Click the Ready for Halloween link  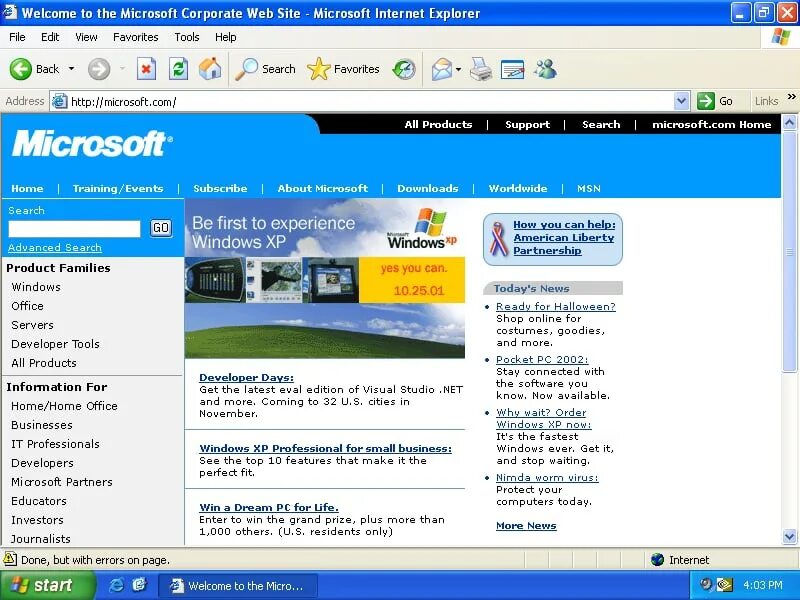click(556, 307)
